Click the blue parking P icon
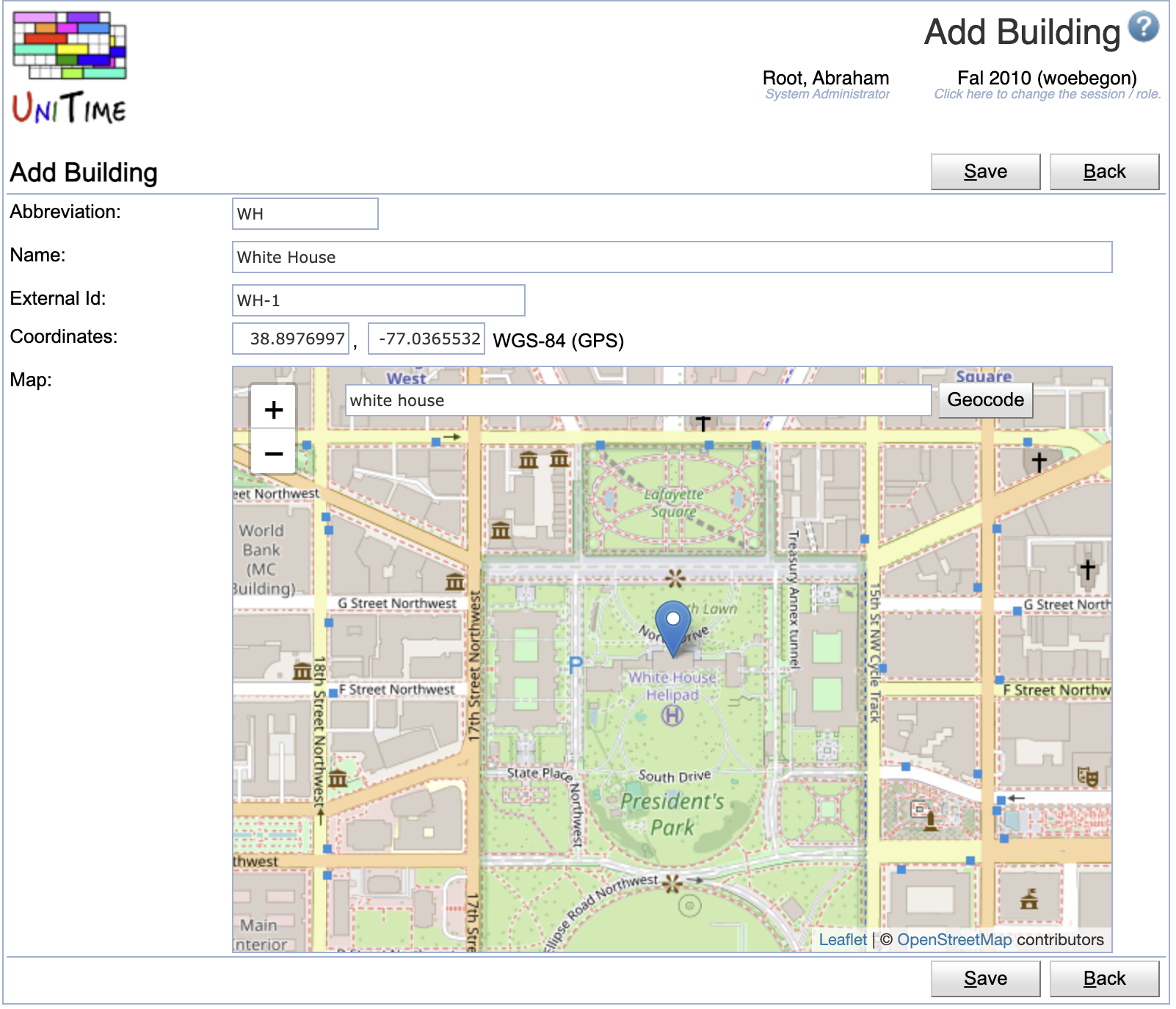This screenshot has height=1009, width=1176. click(576, 665)
